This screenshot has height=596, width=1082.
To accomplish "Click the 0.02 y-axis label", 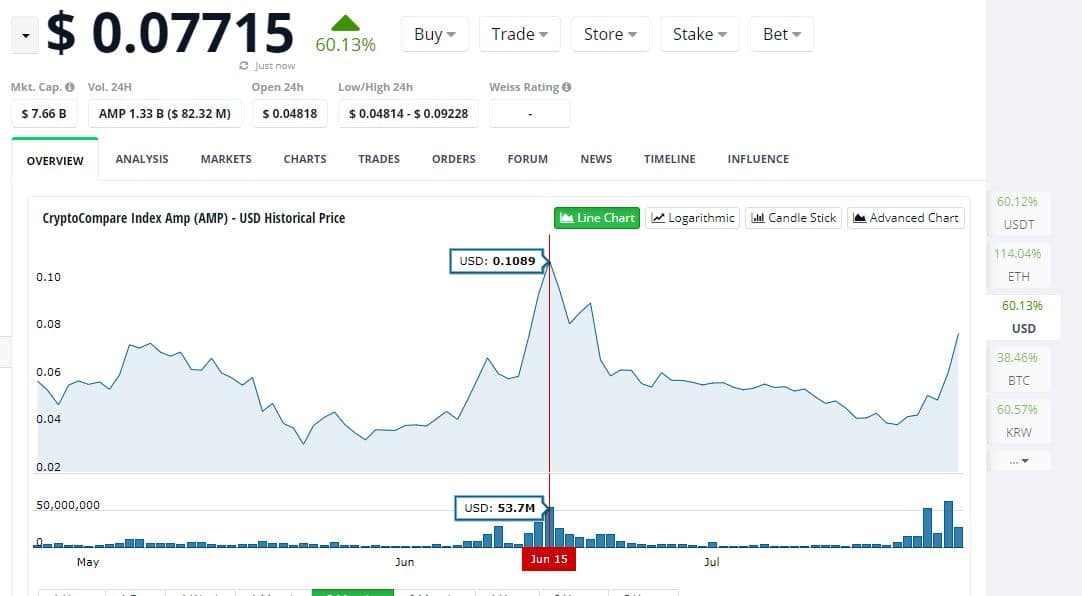I will click(x=48, y=467).
